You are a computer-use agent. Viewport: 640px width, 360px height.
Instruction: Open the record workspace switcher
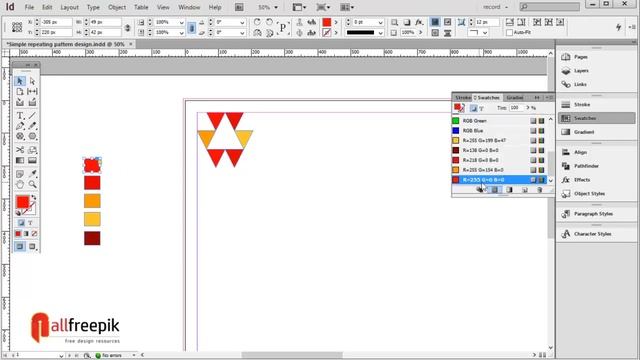click(x=495, y=7)
